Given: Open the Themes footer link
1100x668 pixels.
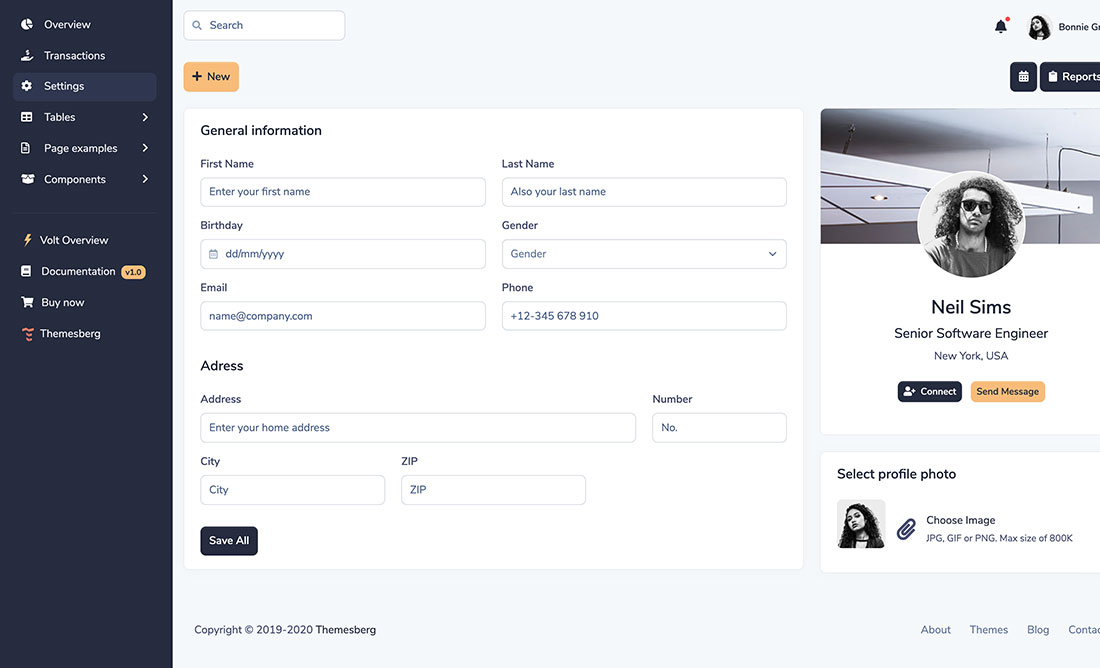Looking at the screenshot, I should 988,629.
